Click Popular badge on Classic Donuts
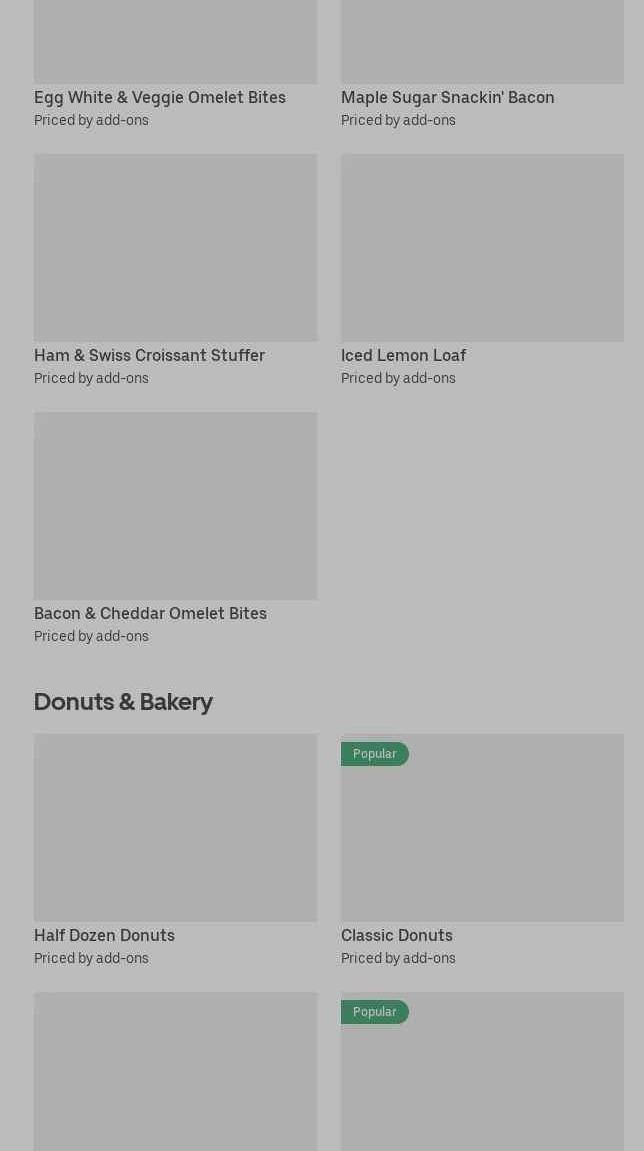This screenshot has width=644, height=1151. (x=375, y=754)
